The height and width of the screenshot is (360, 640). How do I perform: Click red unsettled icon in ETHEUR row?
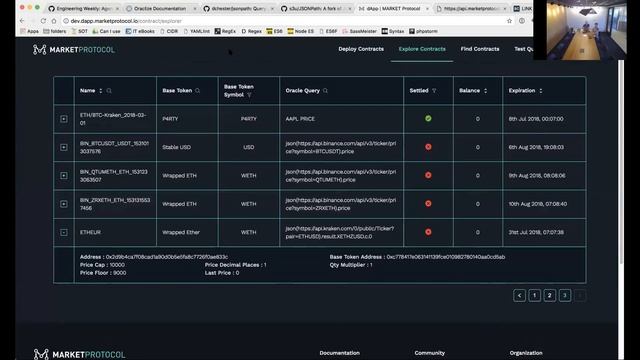[x=428, y=232]
